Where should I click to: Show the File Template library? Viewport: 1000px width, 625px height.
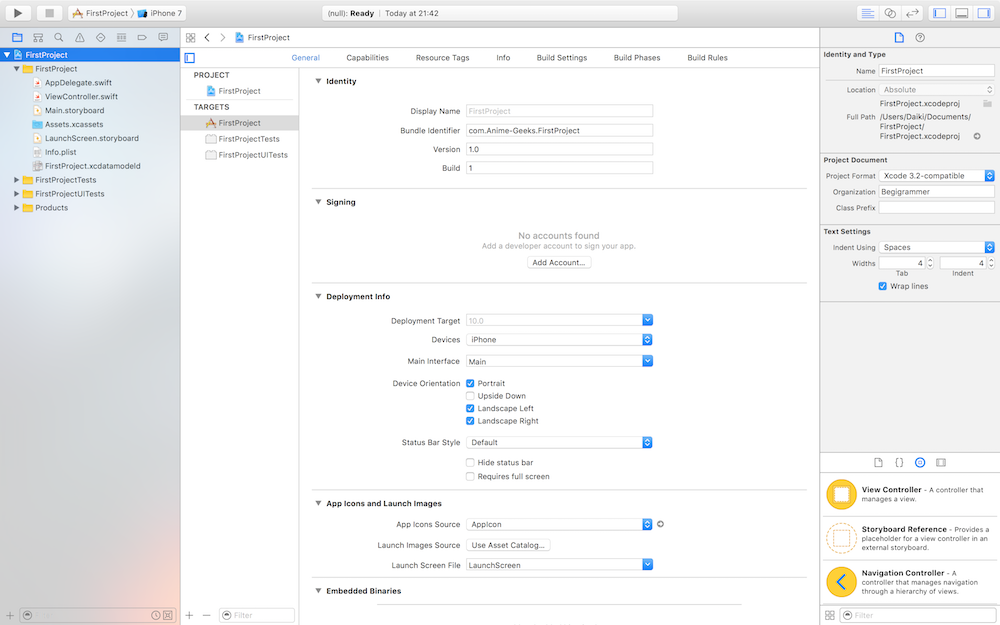click(x=878, y=462)
